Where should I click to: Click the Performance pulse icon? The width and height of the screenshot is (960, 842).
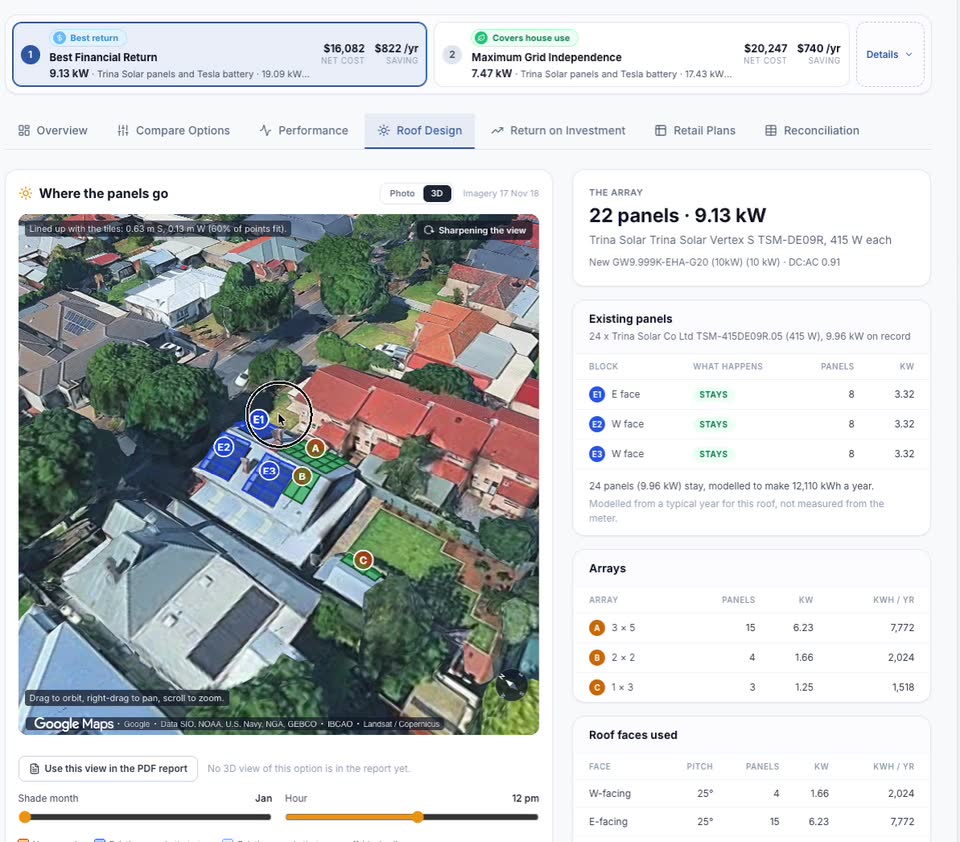[265, 130]
